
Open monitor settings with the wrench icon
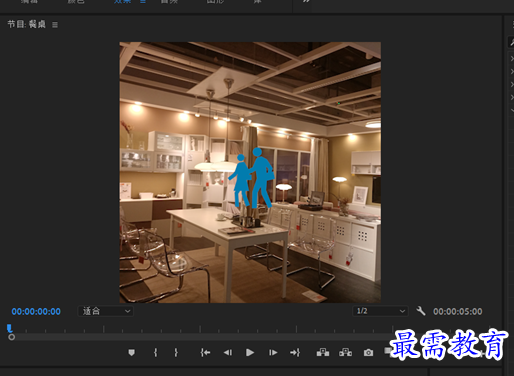[421, 311]
